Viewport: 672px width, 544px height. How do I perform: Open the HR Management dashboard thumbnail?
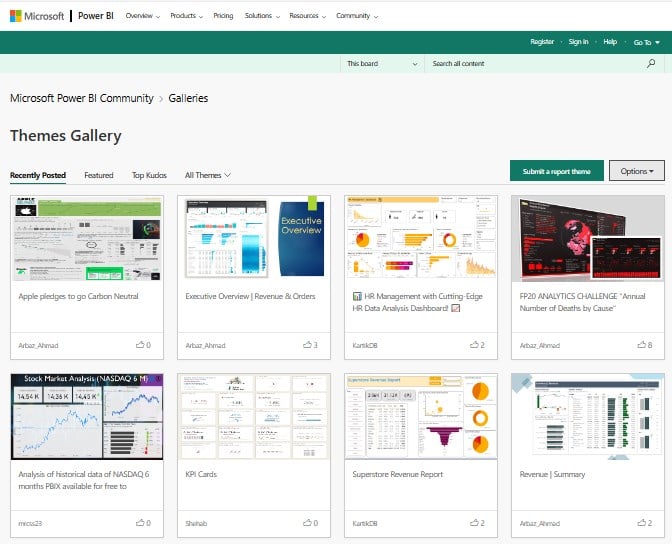tap(421, 238)
